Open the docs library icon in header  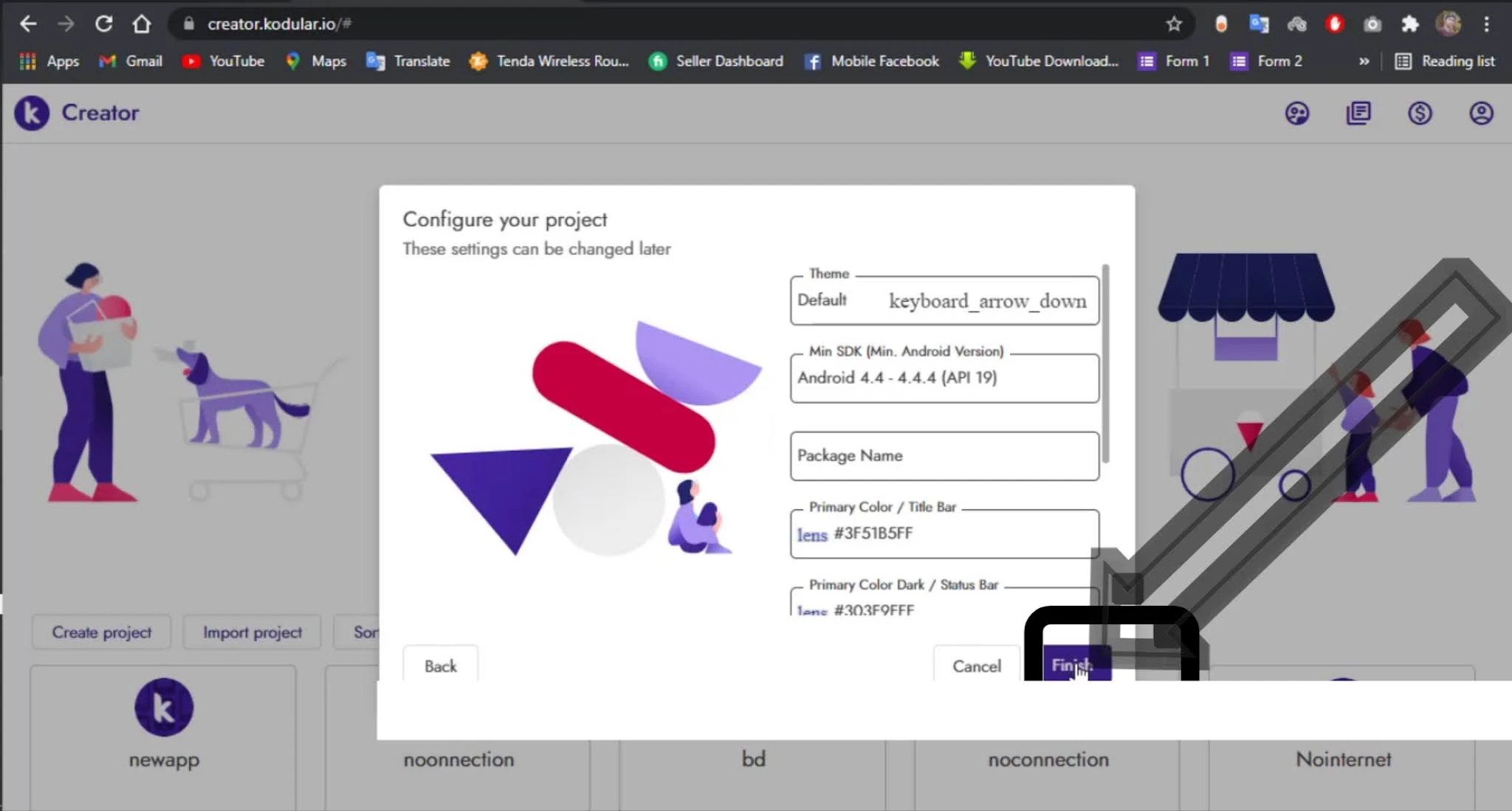click(x=1358, y=113)
